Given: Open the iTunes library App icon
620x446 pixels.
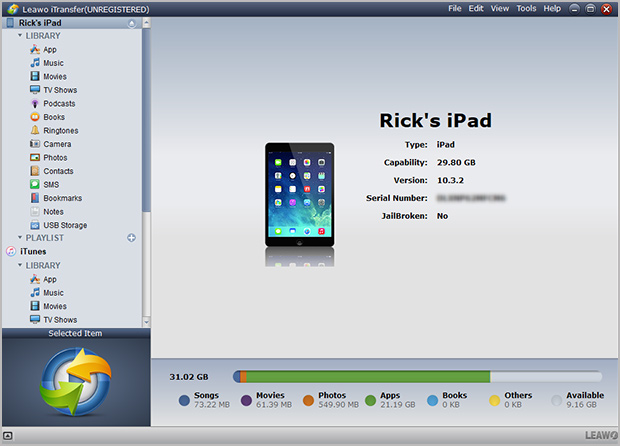Looking at the screenshot, I should 35,279.
